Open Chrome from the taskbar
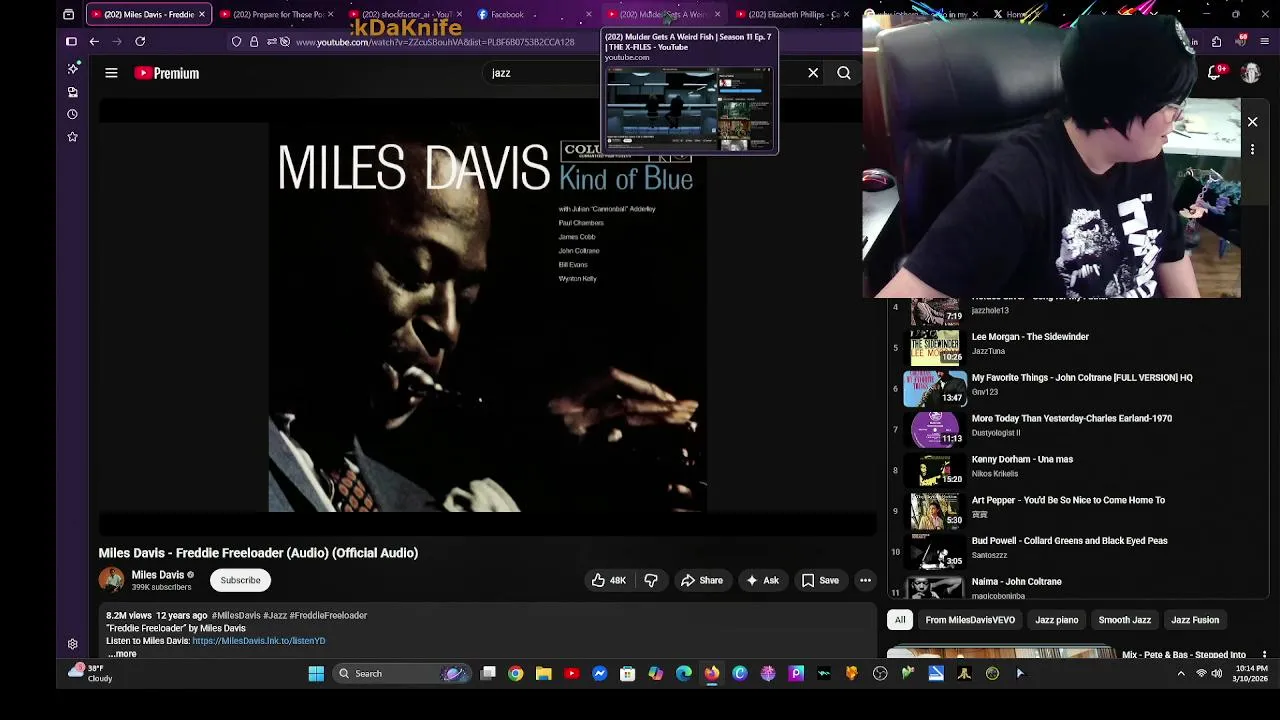The height and width of the screenshot is (720, 1280). pos(515,674)
